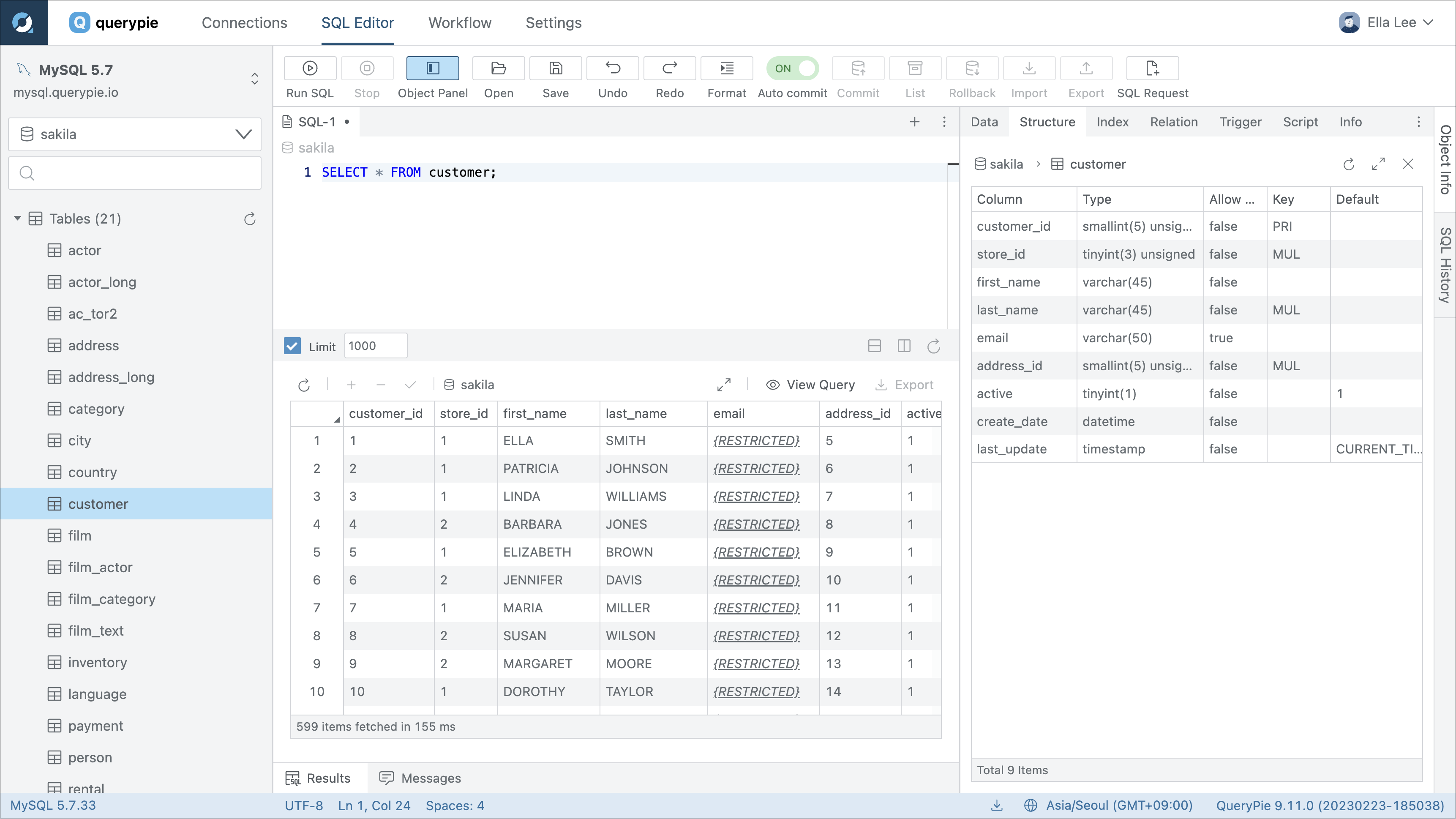Open the sakila database dropdown
This screenshot has width=1456, height=819.
134,134
